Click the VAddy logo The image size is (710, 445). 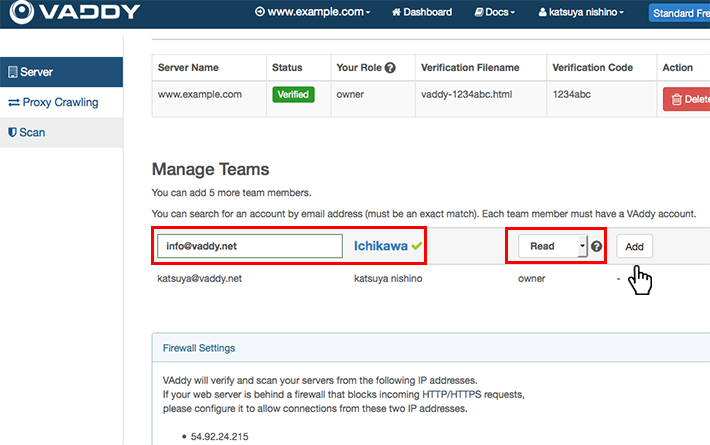(75, 12)
